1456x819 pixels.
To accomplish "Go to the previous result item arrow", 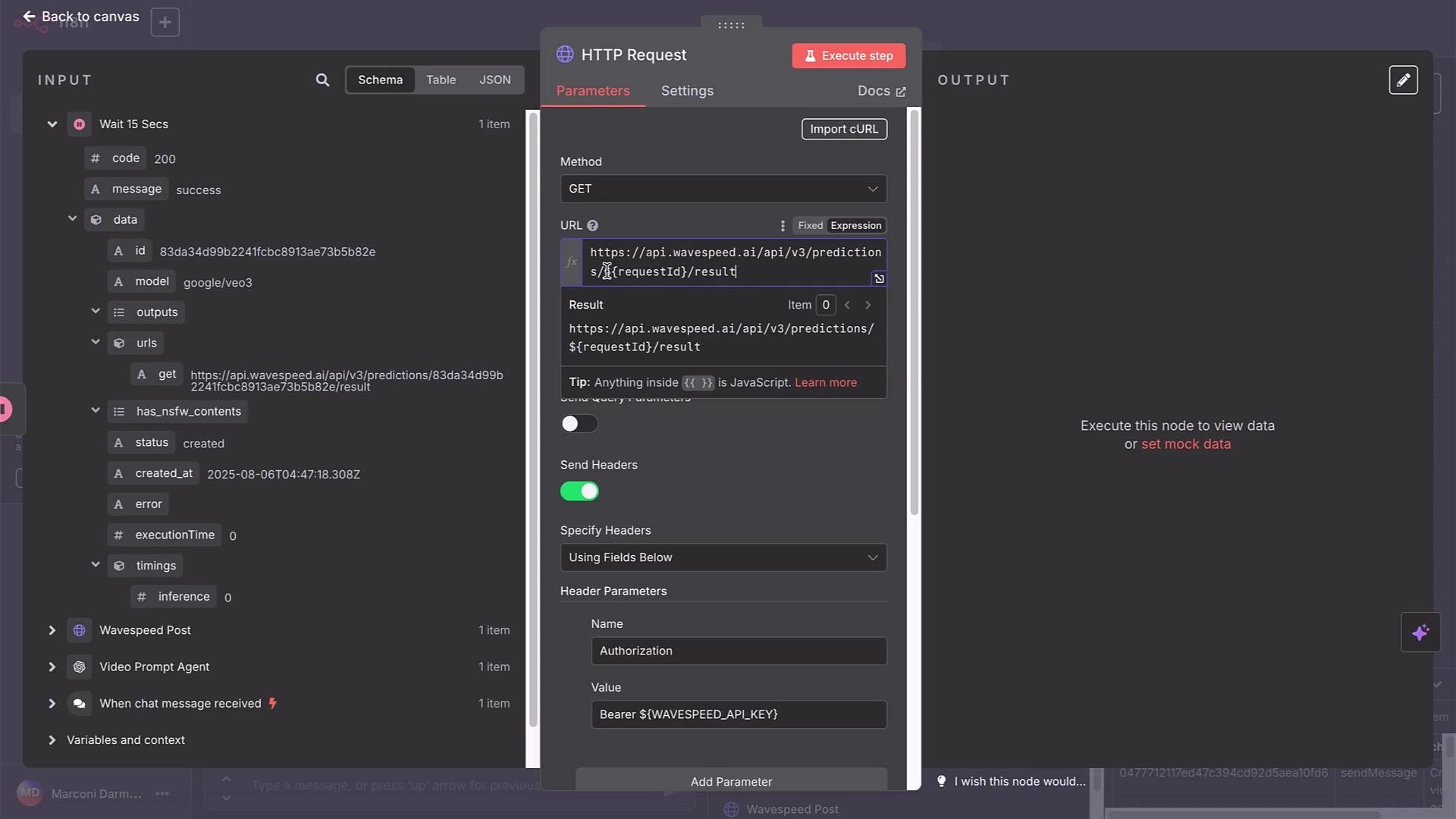I will click(847, 305).
